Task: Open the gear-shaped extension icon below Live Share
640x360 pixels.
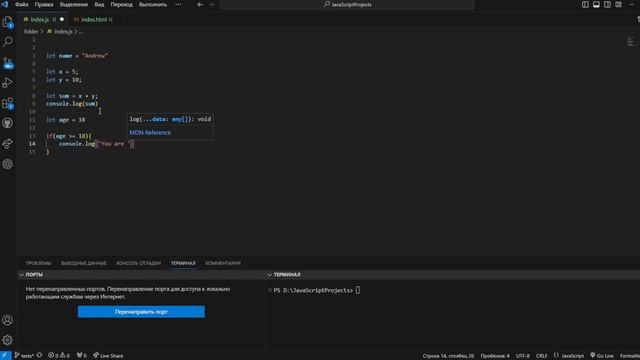Action: click(x=8, y=164)
